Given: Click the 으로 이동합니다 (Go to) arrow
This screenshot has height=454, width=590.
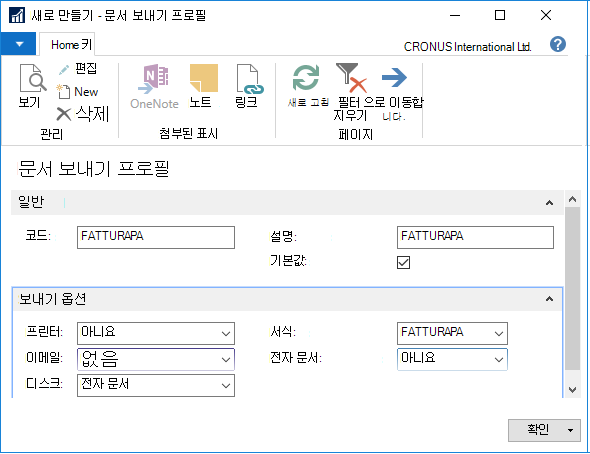Looking at the screenshot, I should (394, 77).
